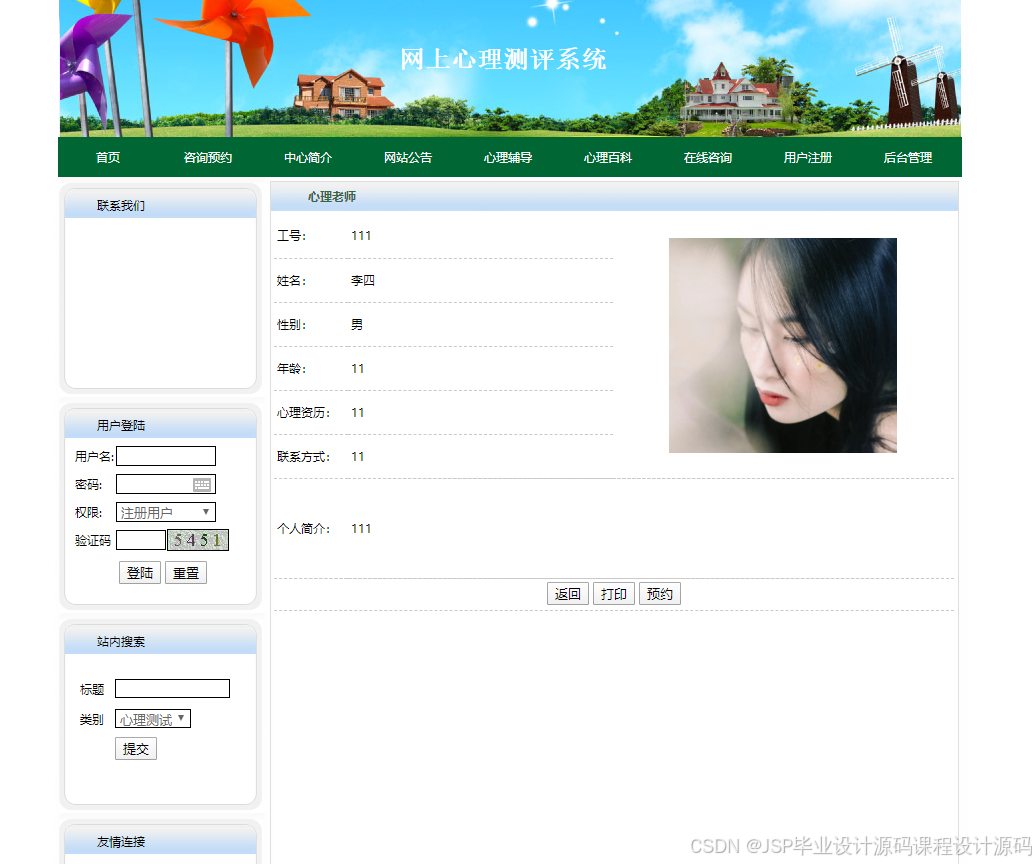
Task: Open 后台管理 link in nav bar
Action: pos(908,157)
